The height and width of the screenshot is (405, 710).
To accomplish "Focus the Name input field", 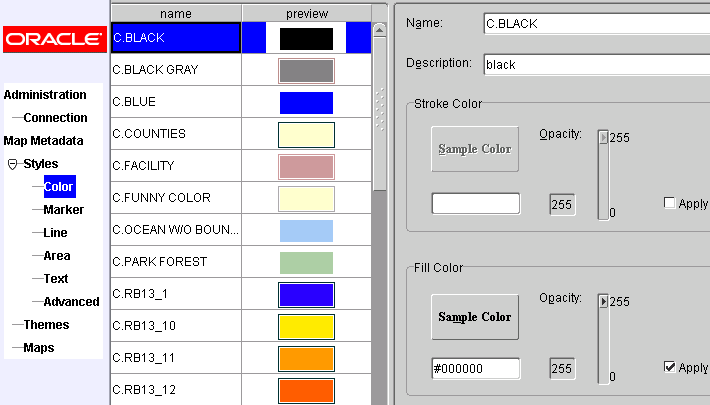I will pos(597,24).
